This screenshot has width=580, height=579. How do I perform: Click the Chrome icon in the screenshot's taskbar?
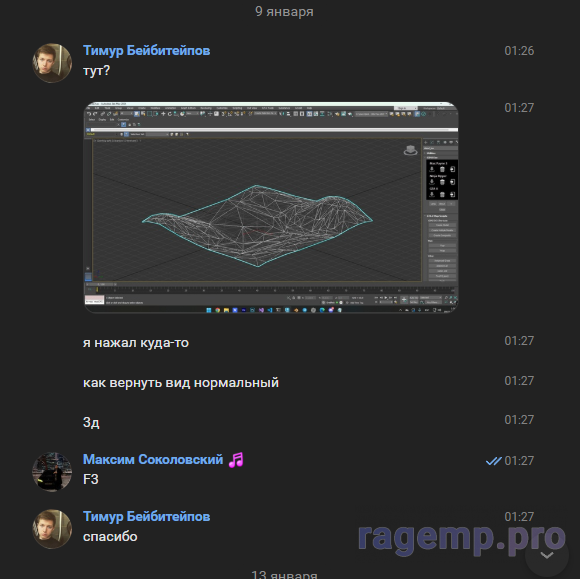pyautogui.click(x=218, y=310)
